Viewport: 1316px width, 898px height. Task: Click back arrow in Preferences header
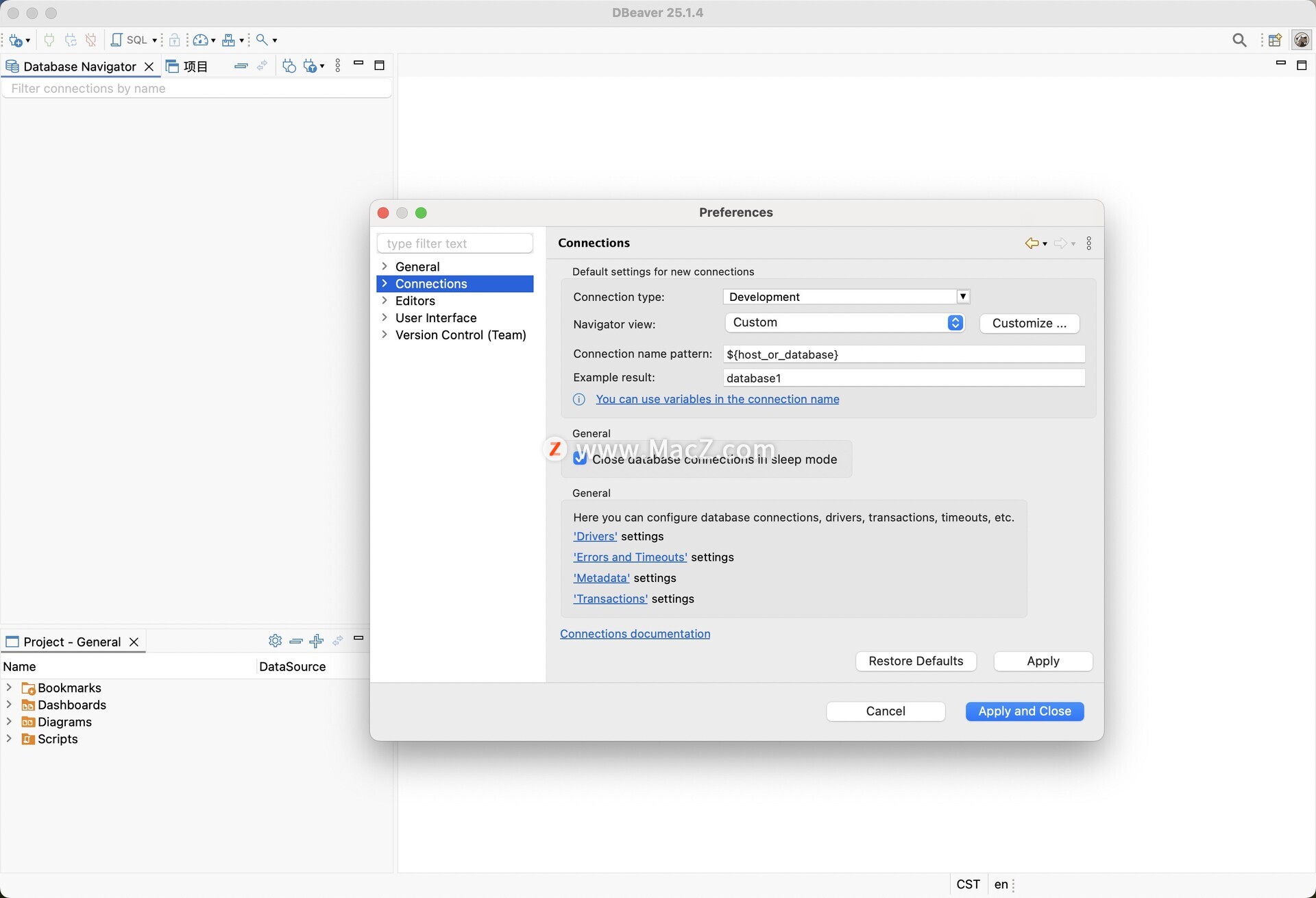(1032, 243)
